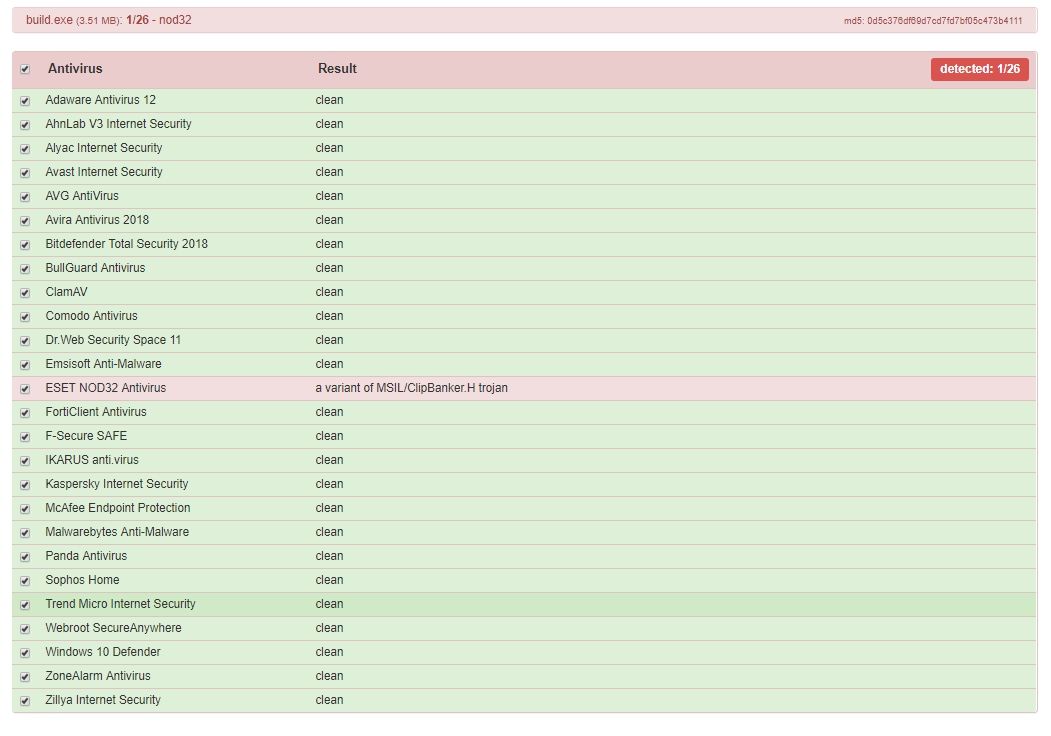Uncheck the Windows 10 Defender checkbox

coord(25,653)
